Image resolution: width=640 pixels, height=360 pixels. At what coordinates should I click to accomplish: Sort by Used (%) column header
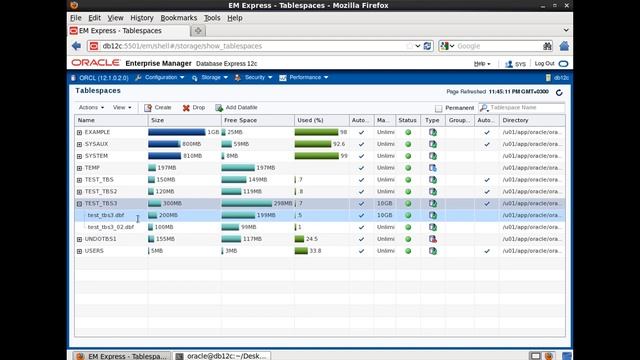coord(322,120)
